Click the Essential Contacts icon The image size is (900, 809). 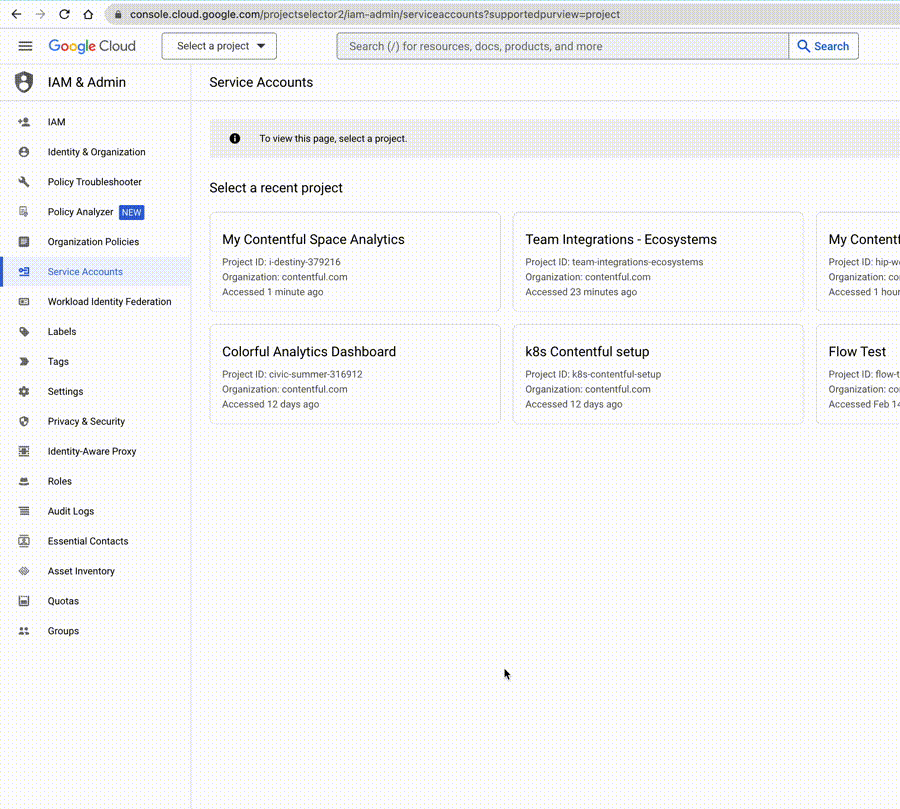pos(24,541)
